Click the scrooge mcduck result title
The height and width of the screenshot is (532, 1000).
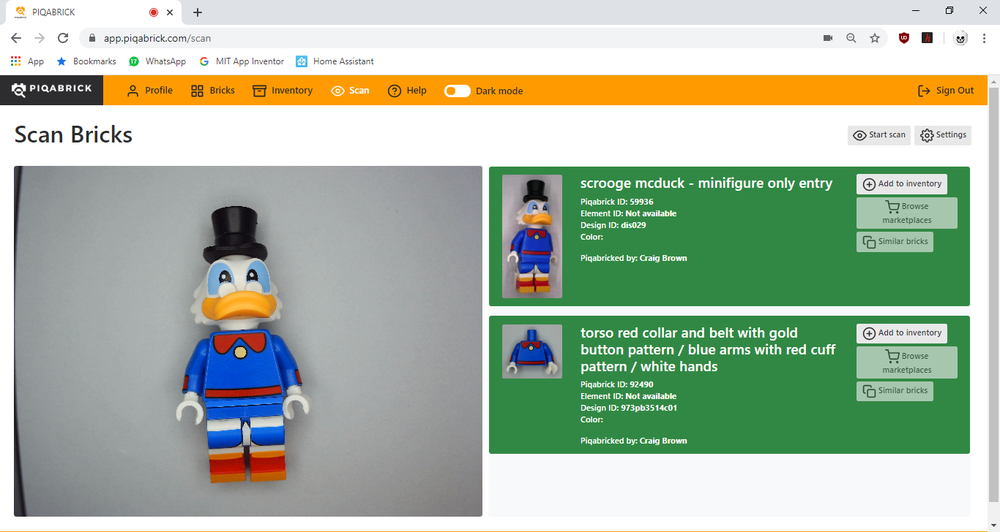[x=706, y=183]
